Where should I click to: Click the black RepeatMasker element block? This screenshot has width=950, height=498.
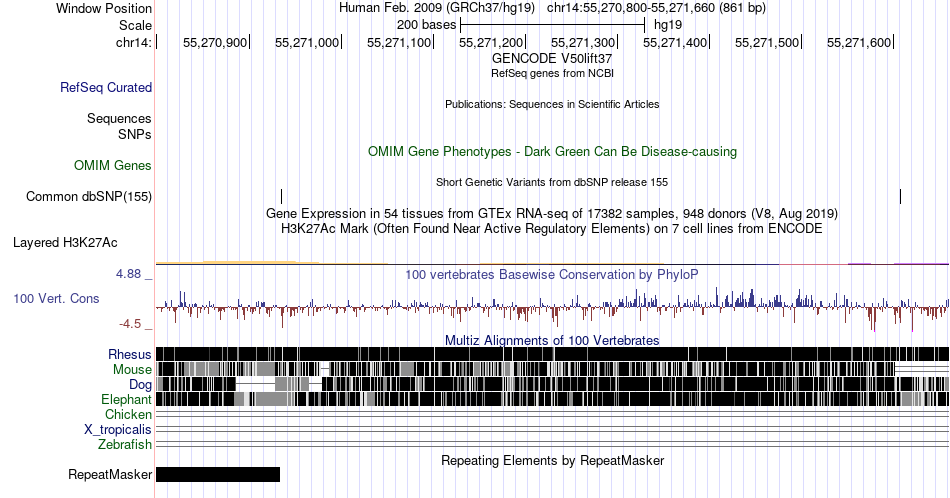tap(218, 474)
